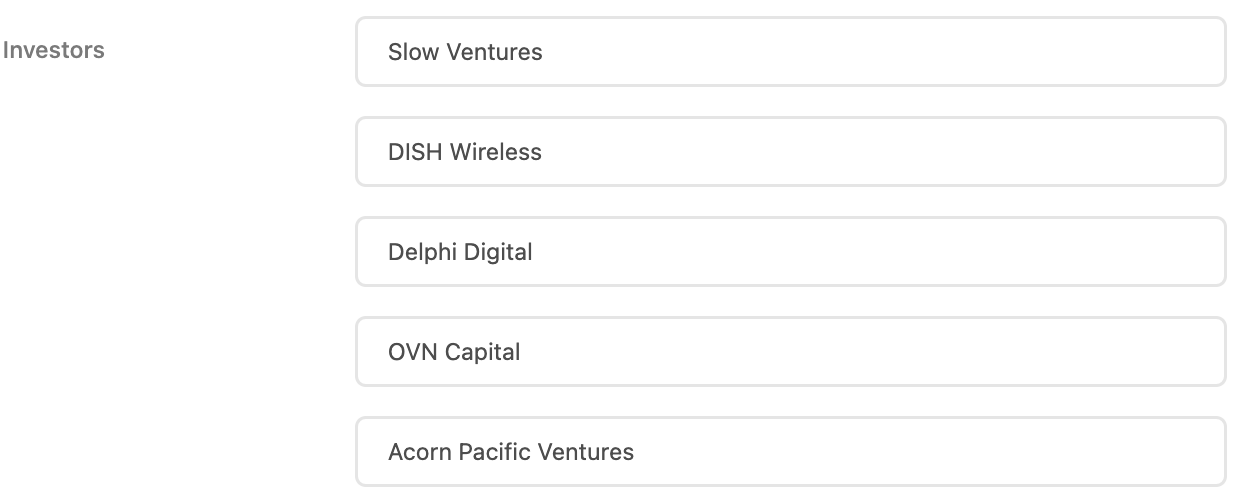The image size is (1246, 496).
Task: Focus the DISH Wireless input field
Action: coord(790,152)
